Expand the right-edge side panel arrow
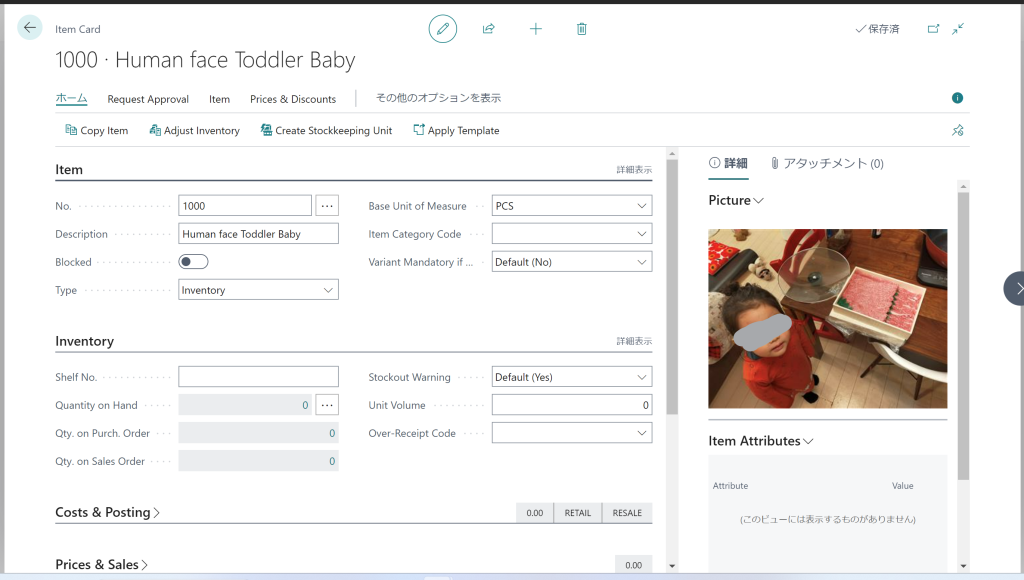Screen dimensions: 1024x580 (1016, 288)
